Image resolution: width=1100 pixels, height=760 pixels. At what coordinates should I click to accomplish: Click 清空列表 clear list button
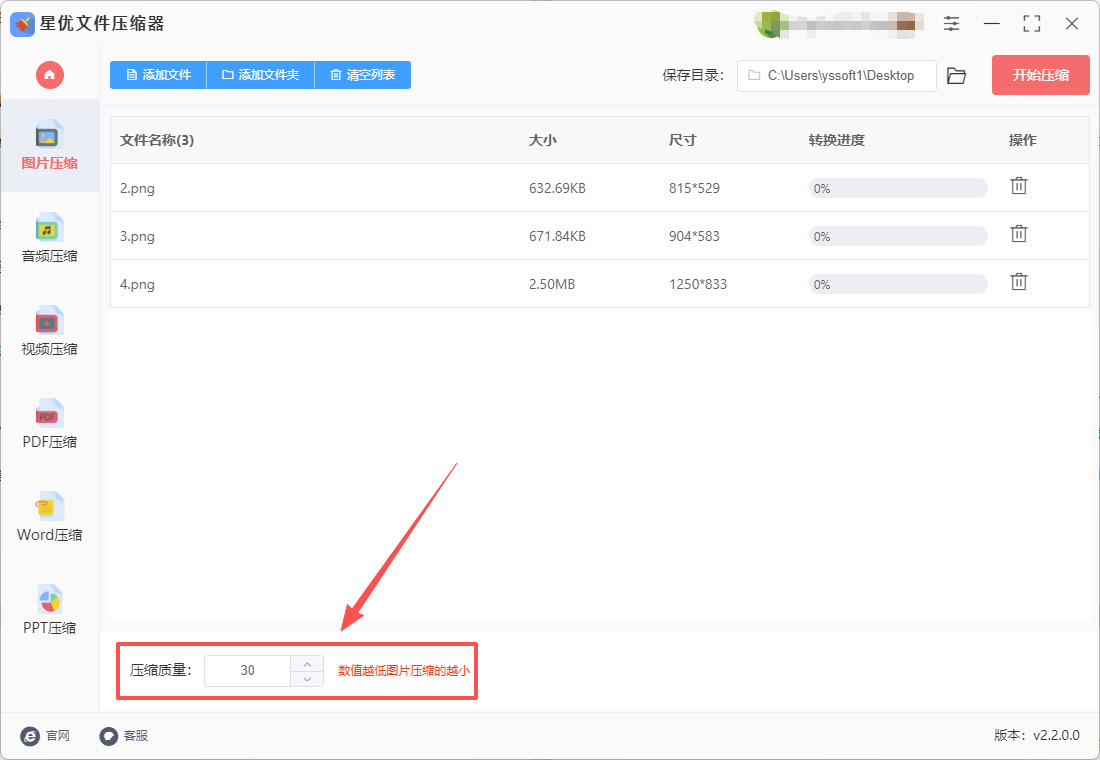pyautogui.click(x=363, y=75)
